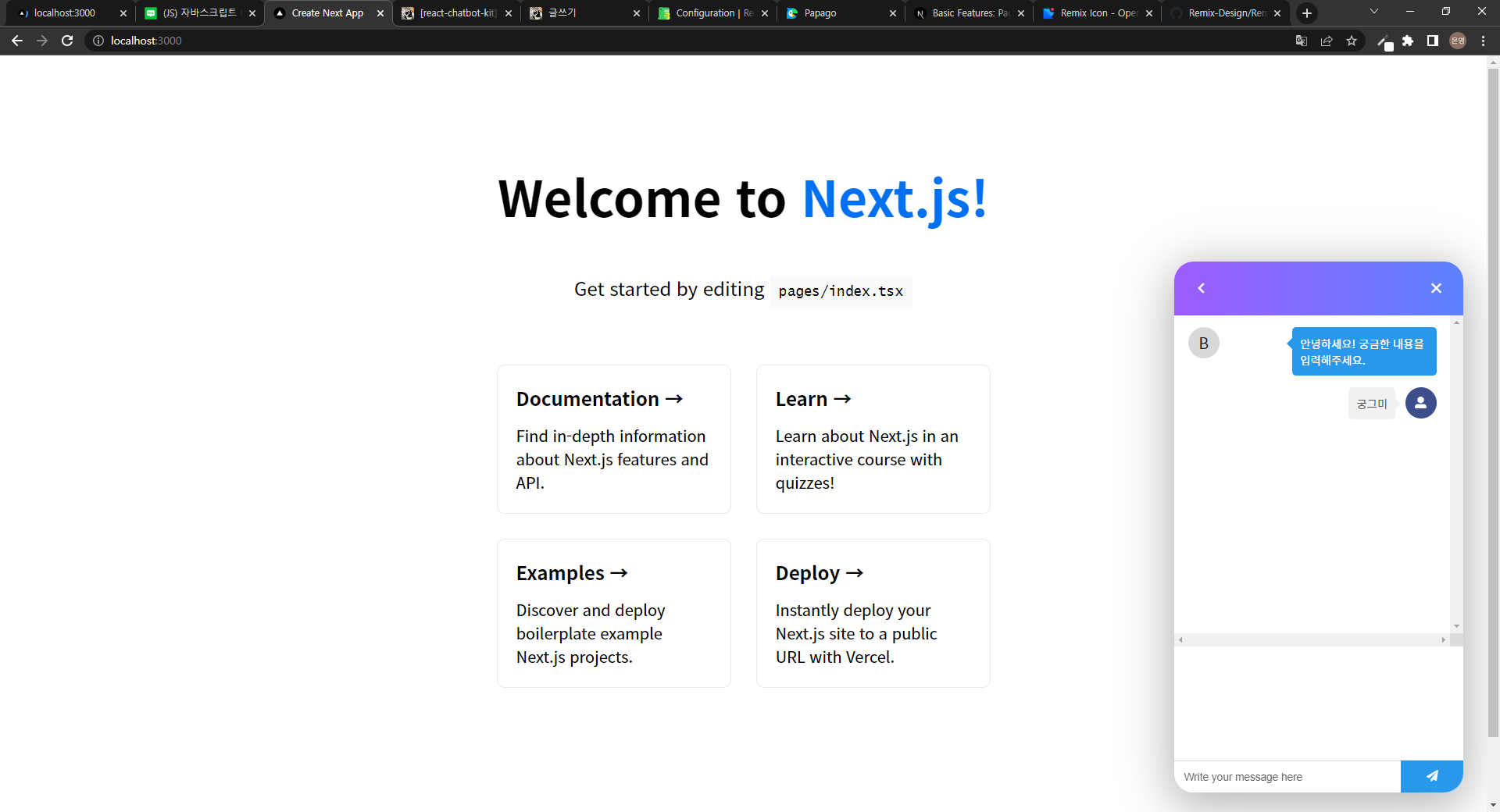Share this page icon
The width and height of the screenshot is (1500, 812).
click(1327, 41)
